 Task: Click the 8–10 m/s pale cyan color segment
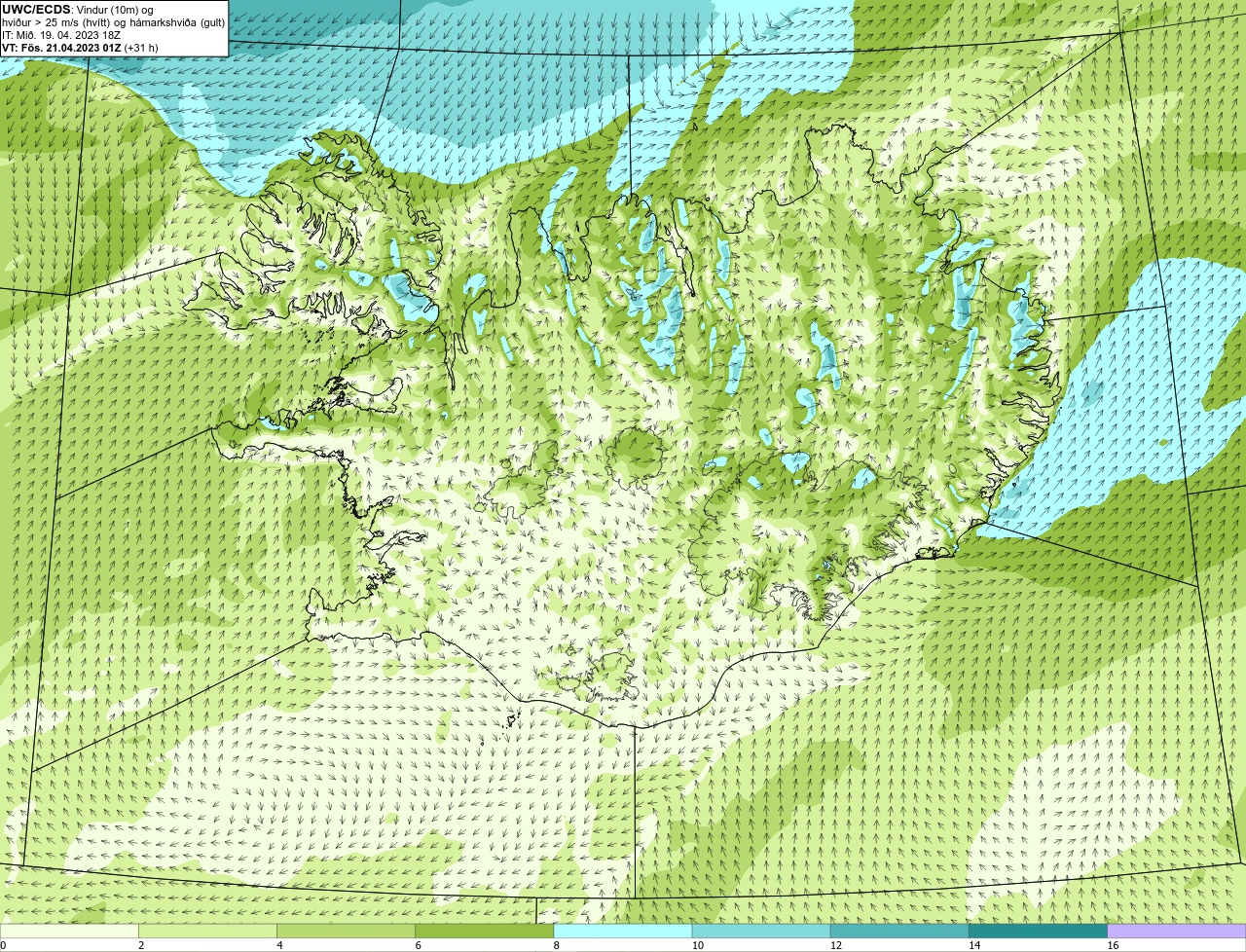(623, 932)
